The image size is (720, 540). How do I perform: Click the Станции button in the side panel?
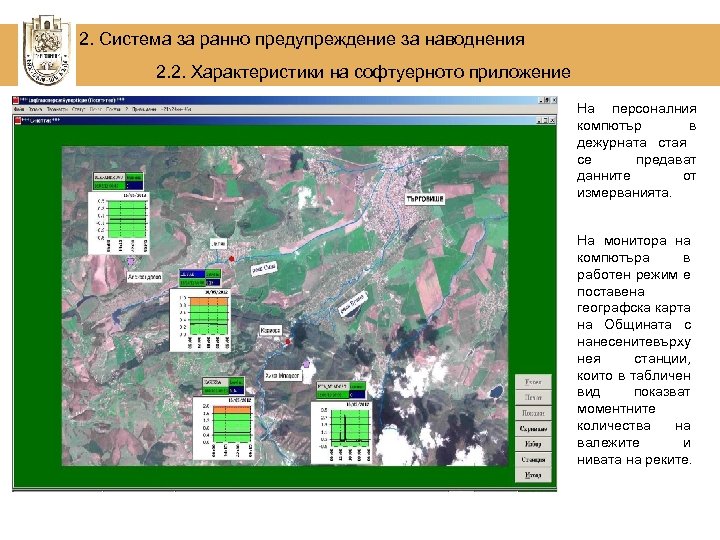point(533,459)
